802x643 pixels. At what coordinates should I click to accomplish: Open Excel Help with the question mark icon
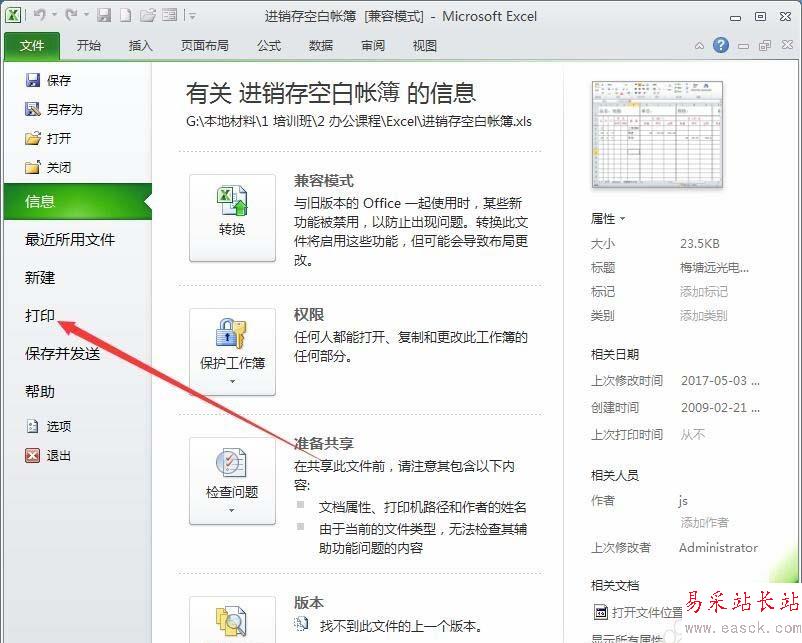click(721, 46)
